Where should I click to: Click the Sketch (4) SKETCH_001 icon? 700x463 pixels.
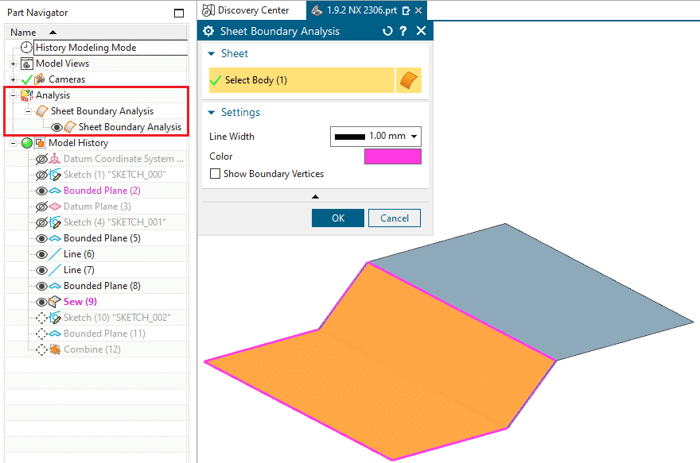pos(55,222)
